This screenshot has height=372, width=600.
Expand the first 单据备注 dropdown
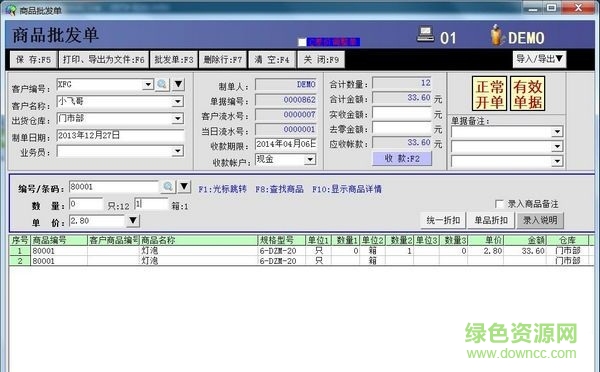point(557,132)
